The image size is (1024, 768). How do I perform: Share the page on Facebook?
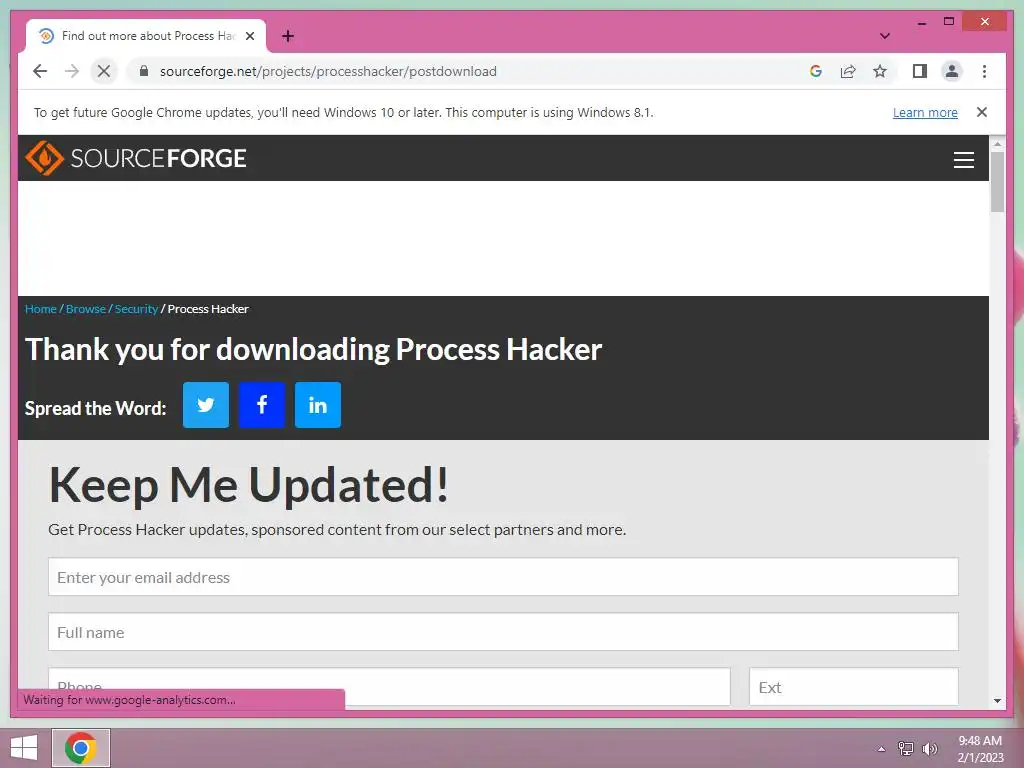click(x=262, y=405)
